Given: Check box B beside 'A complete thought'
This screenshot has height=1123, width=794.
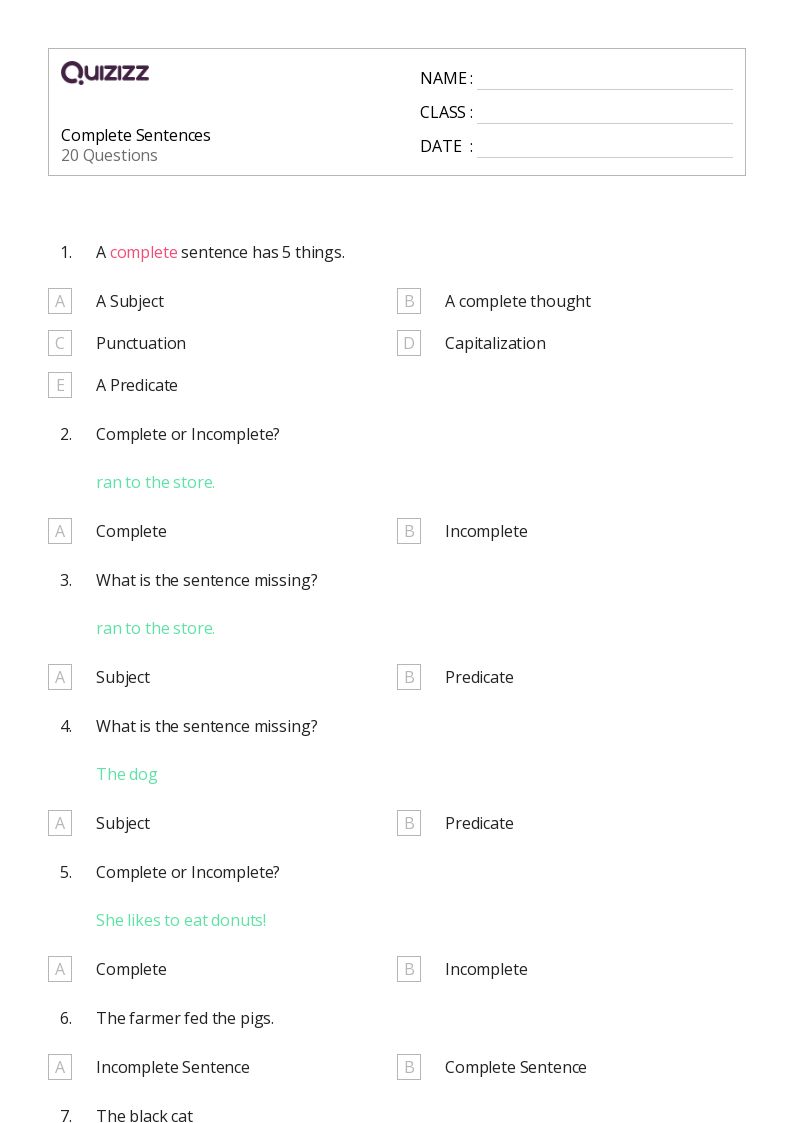Looking at the screenshot, I should [x=409, y=301].
